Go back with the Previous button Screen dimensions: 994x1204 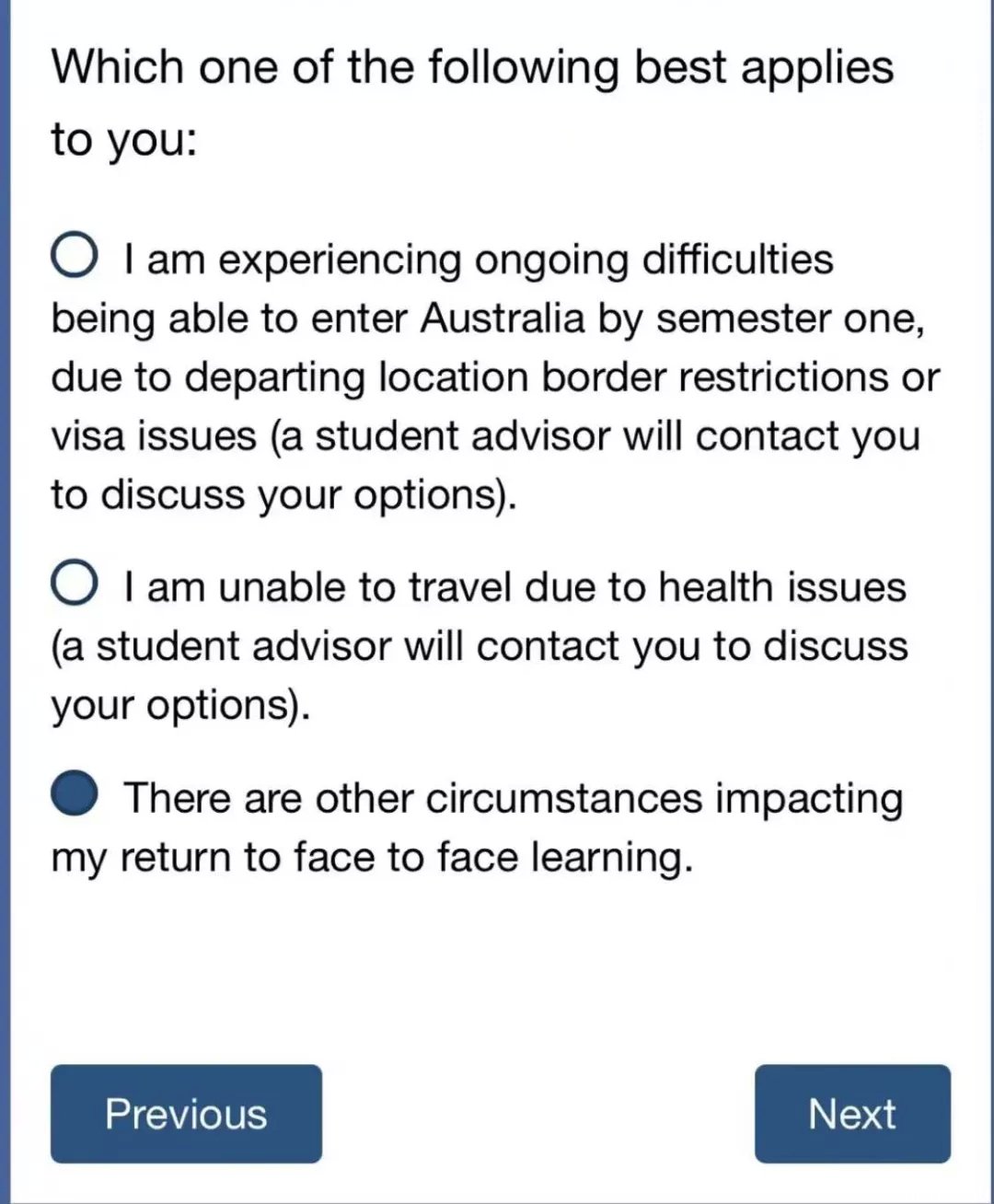tap(186, 1114)
